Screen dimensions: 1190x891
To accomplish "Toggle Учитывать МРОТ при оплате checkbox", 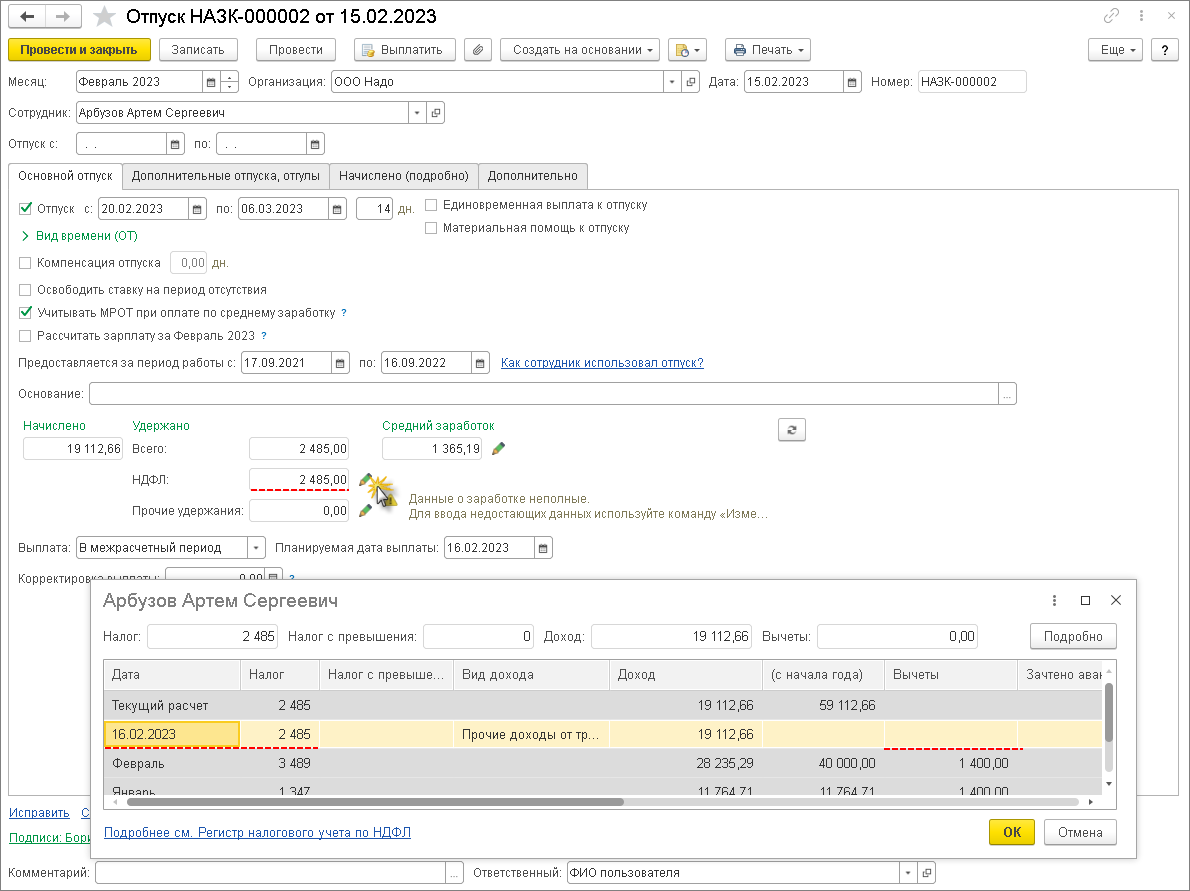I will 25,312.
